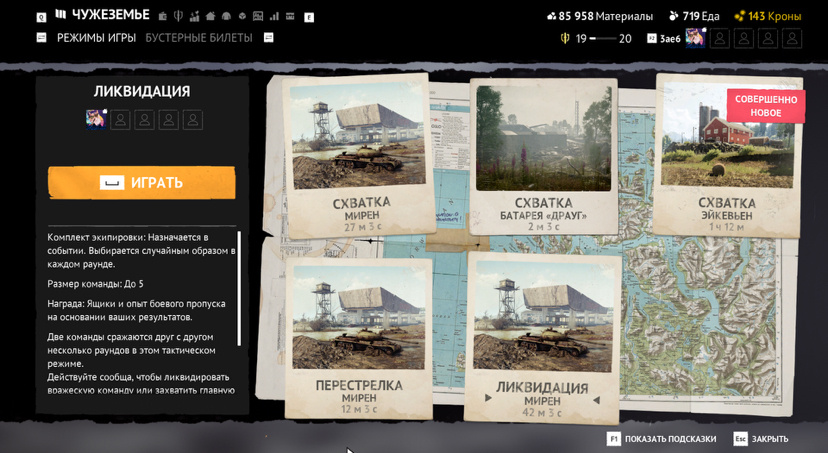
Task: Click the player avatar under ЛИКВИДАЦИЯ heading
Action: 96,119
